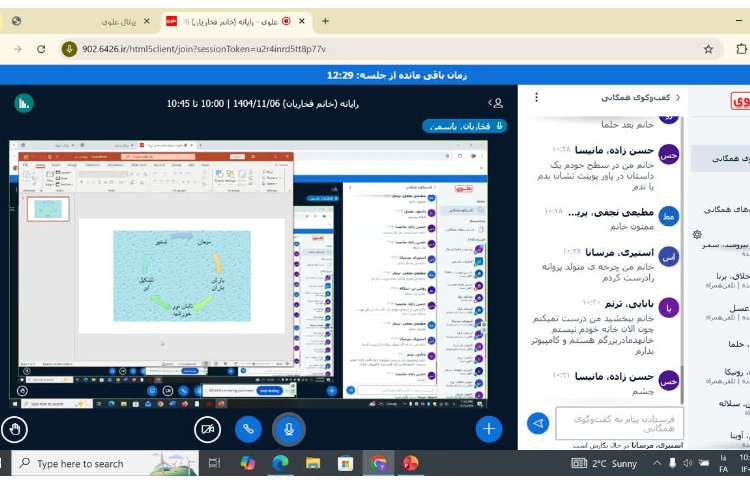Open the teal poll/statistics icon
750x480 pixels.
24,103
